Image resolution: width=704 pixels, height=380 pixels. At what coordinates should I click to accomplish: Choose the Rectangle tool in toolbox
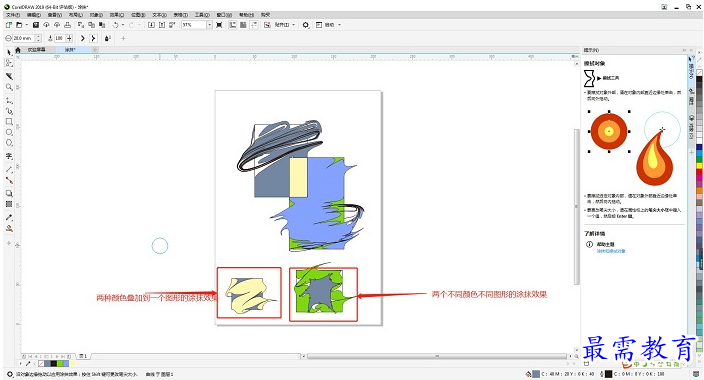pos(9,121)
